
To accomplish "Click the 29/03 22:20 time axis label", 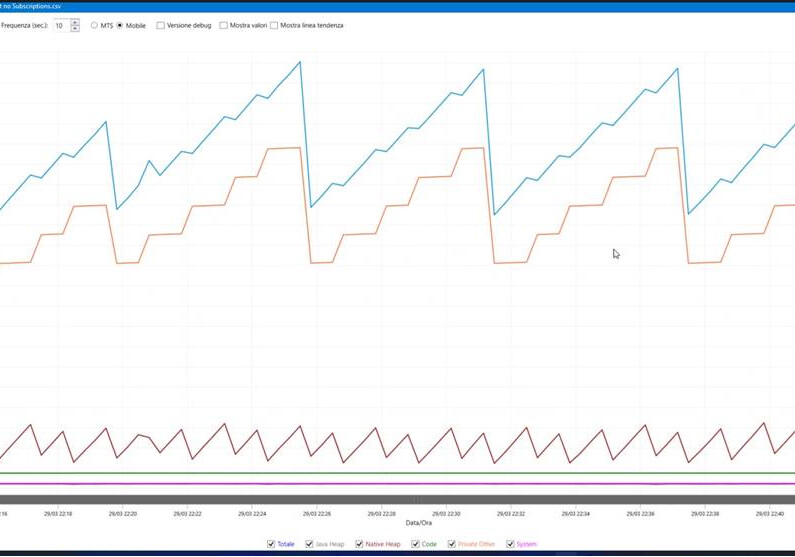I will (x=123, y=513).
